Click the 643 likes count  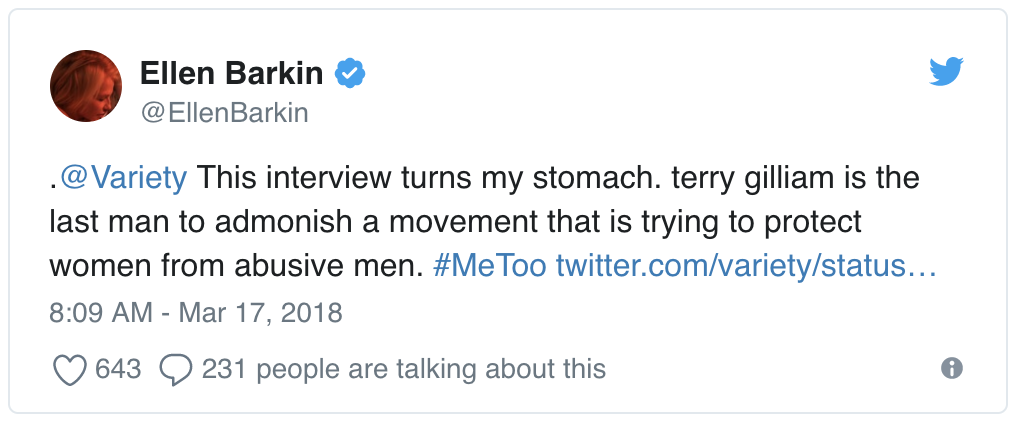pos(118,369)
